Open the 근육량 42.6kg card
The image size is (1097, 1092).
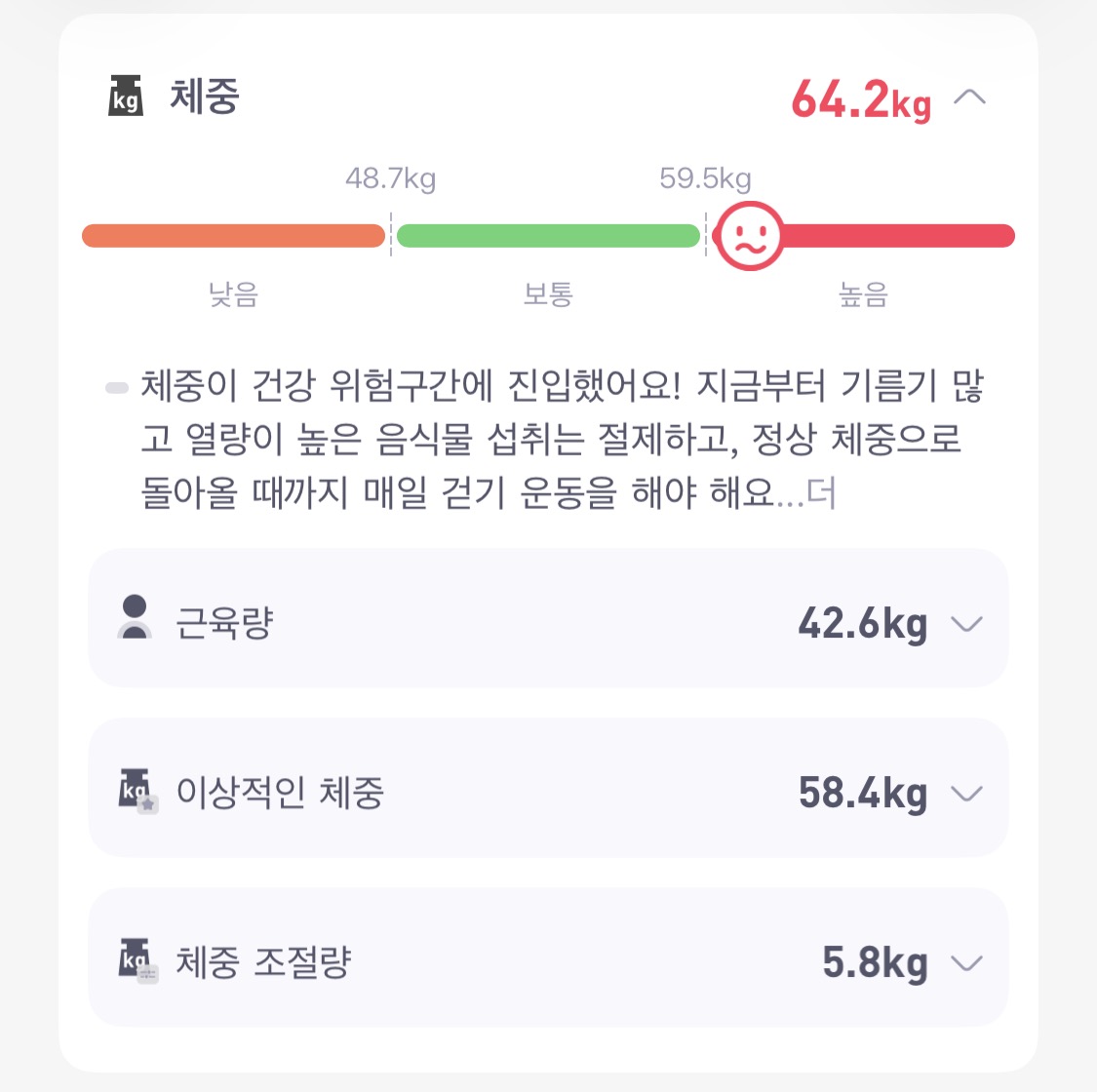coord(548,618)
